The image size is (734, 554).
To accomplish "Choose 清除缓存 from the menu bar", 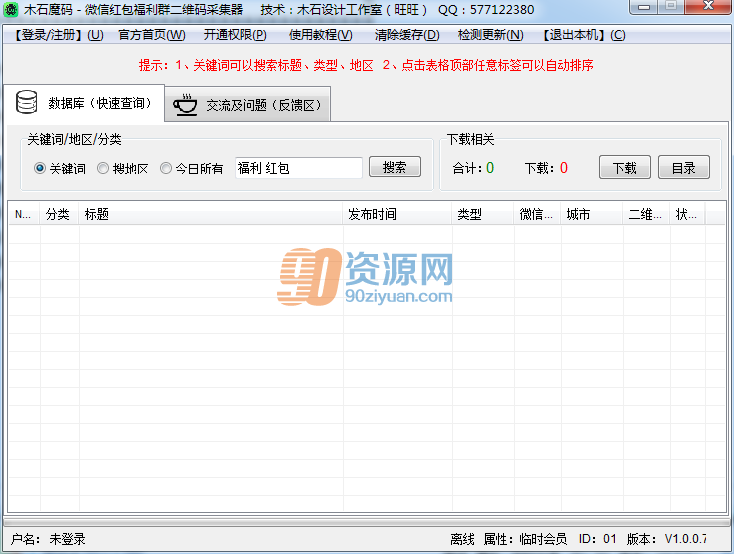I will pos(407,35).
